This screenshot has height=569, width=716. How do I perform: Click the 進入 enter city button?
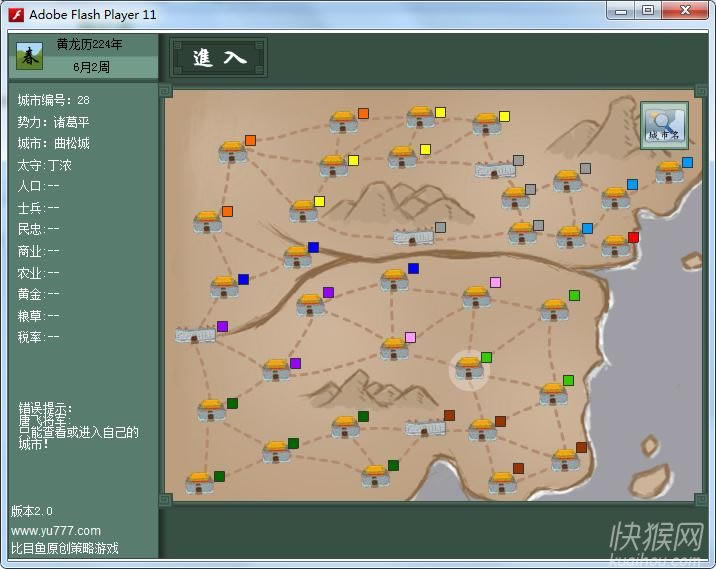coord(219,58)
